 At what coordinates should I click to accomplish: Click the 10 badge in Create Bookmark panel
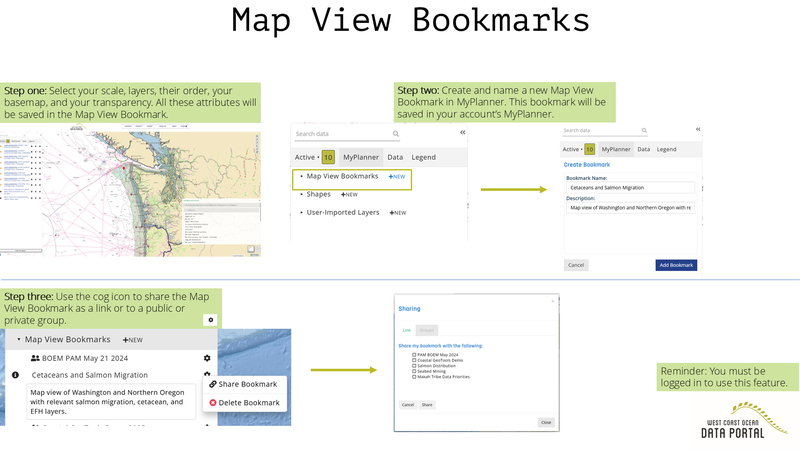(x=589, y=149)
